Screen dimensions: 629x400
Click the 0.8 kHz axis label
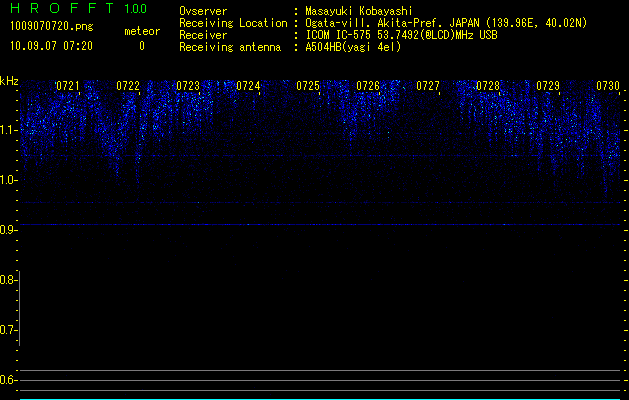pos(8,280)
